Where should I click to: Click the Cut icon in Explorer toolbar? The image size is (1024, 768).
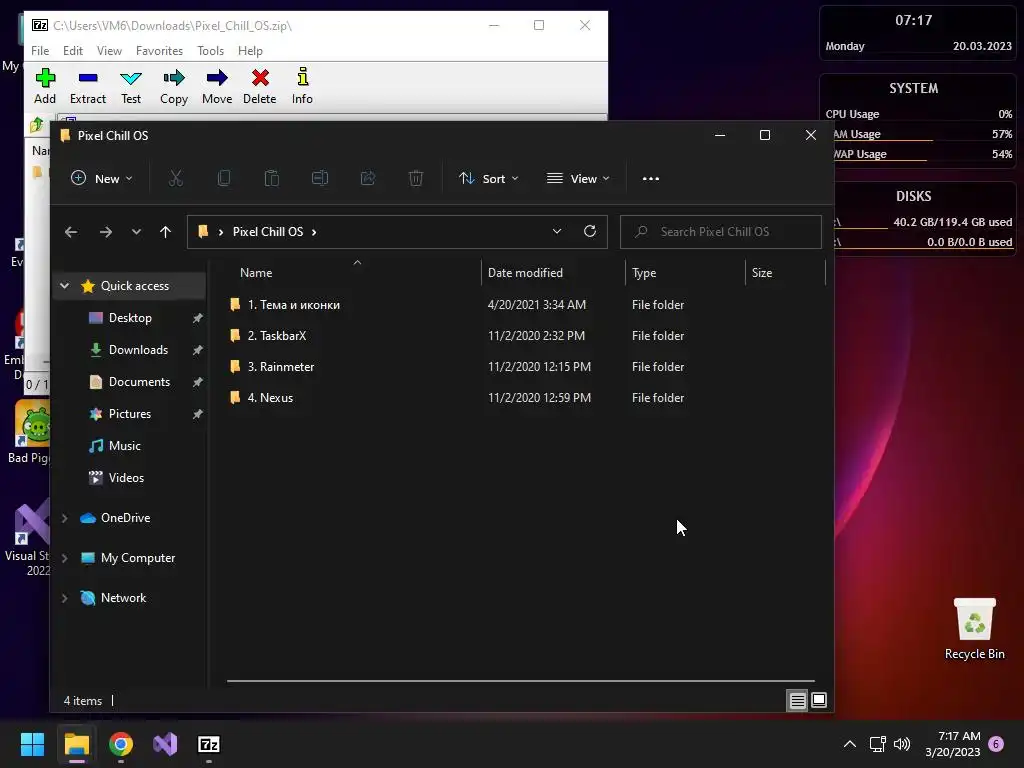point(176,178)
